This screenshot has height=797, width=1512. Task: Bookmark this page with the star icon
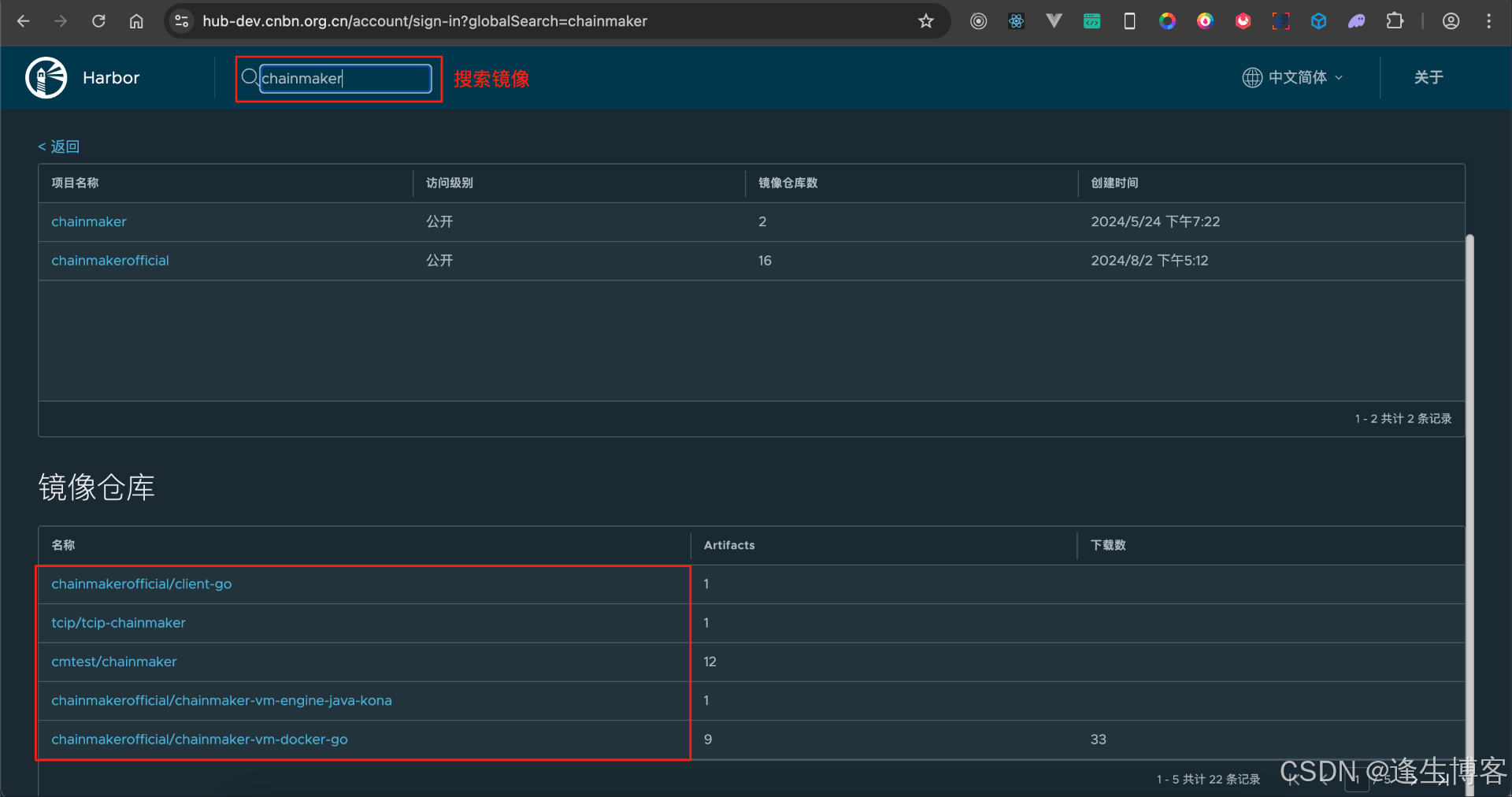click(x=926, y=21)
